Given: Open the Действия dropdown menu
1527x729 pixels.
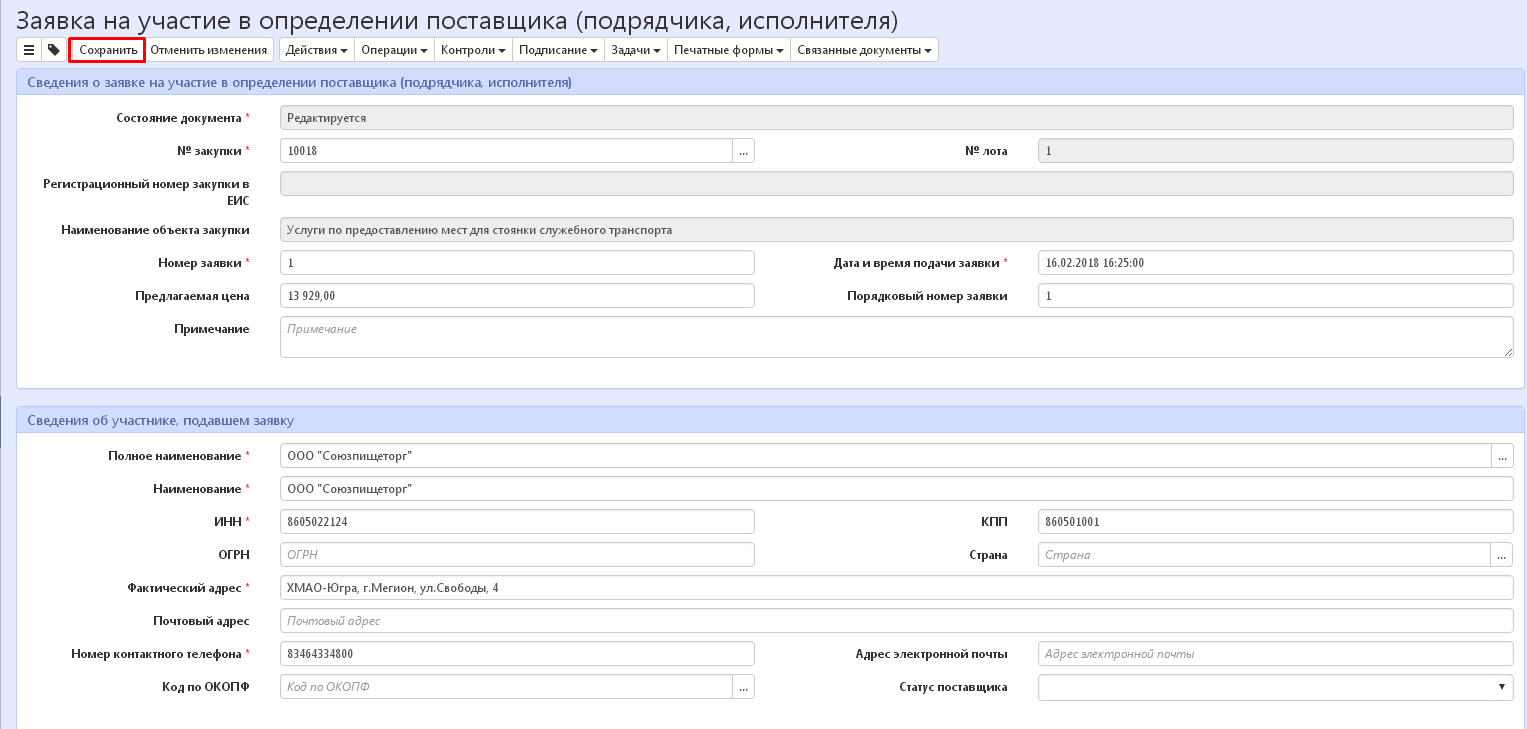Looking at the screenshot, I should pos(316,50).
